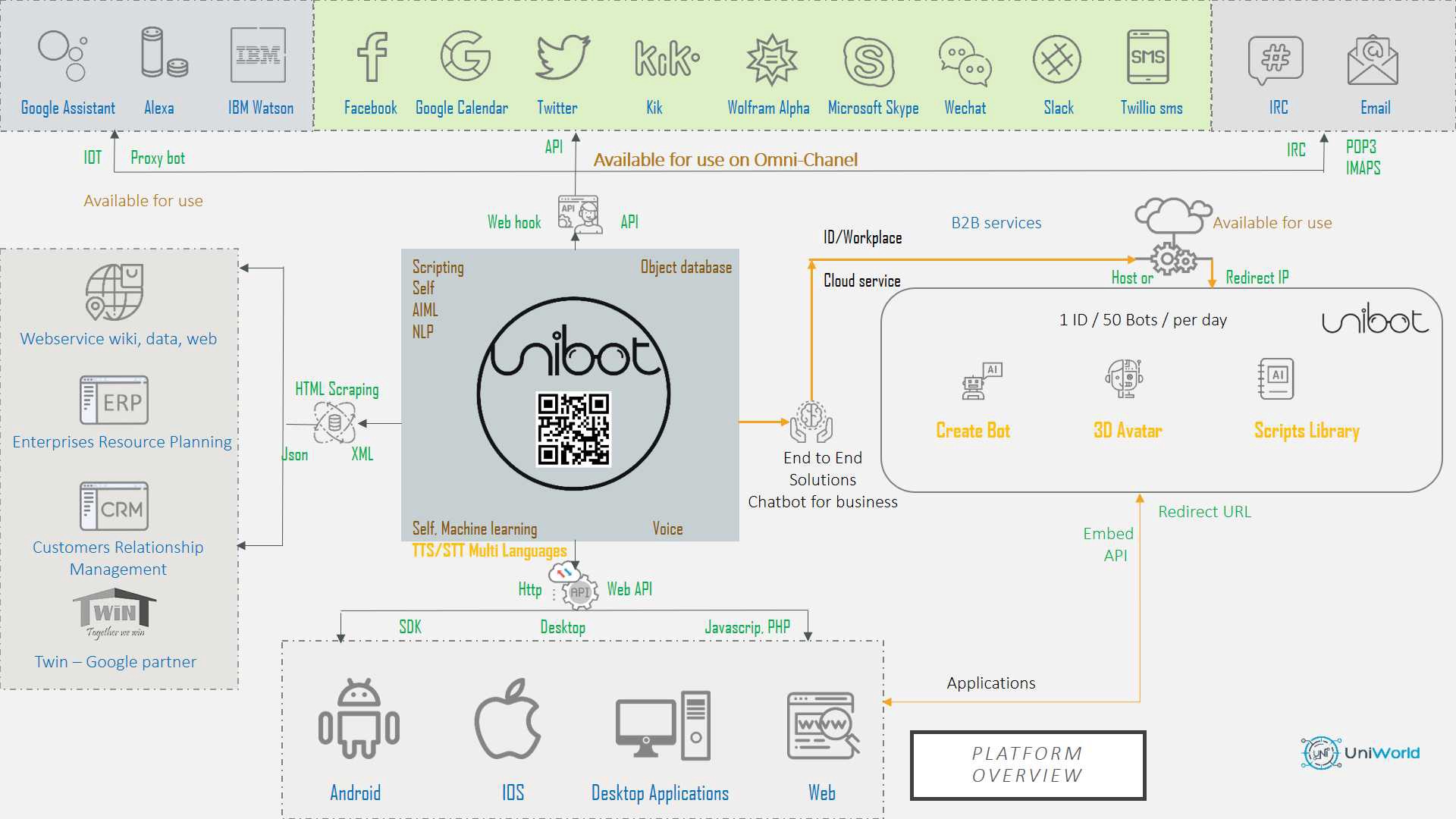The height and width of the screenshot is (819, 1456).
Task: Select the Scripts Library notebook icon
Action: [1276, 378]
